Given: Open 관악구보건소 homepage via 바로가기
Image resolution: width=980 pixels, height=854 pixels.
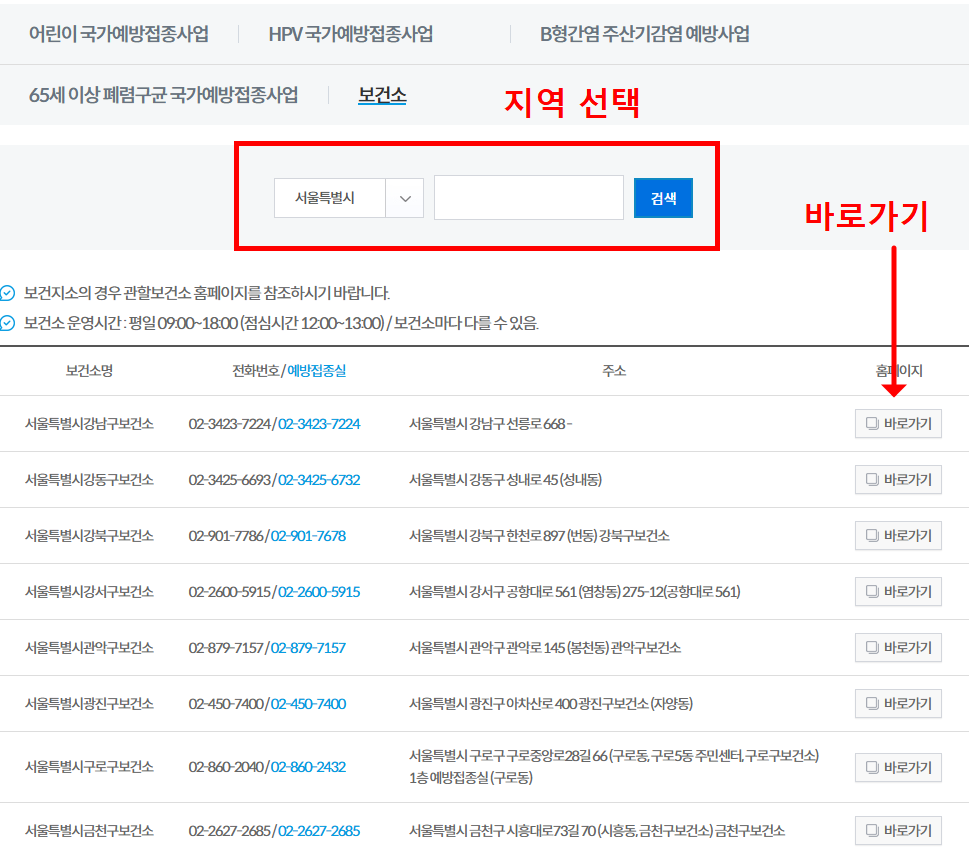Looking at the screenshot, I should pos(898,648).
